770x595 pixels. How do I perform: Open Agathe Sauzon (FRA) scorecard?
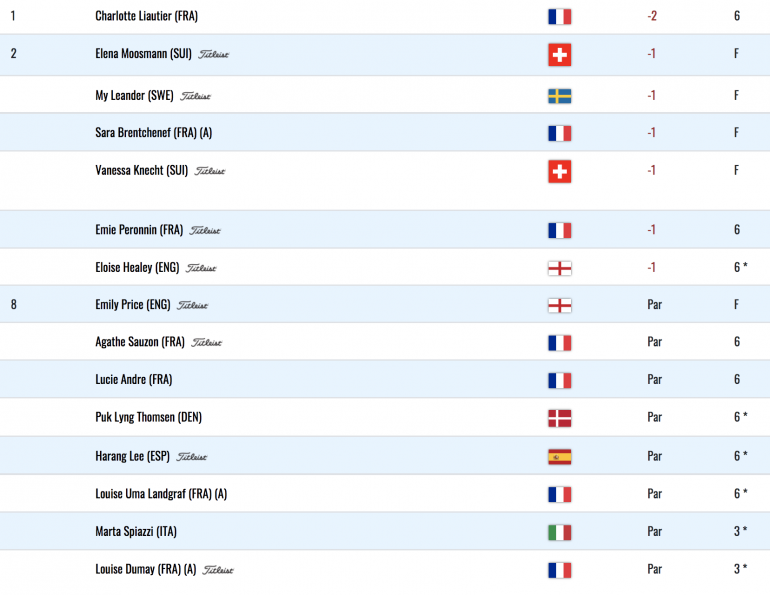click(x=140, y=342)
